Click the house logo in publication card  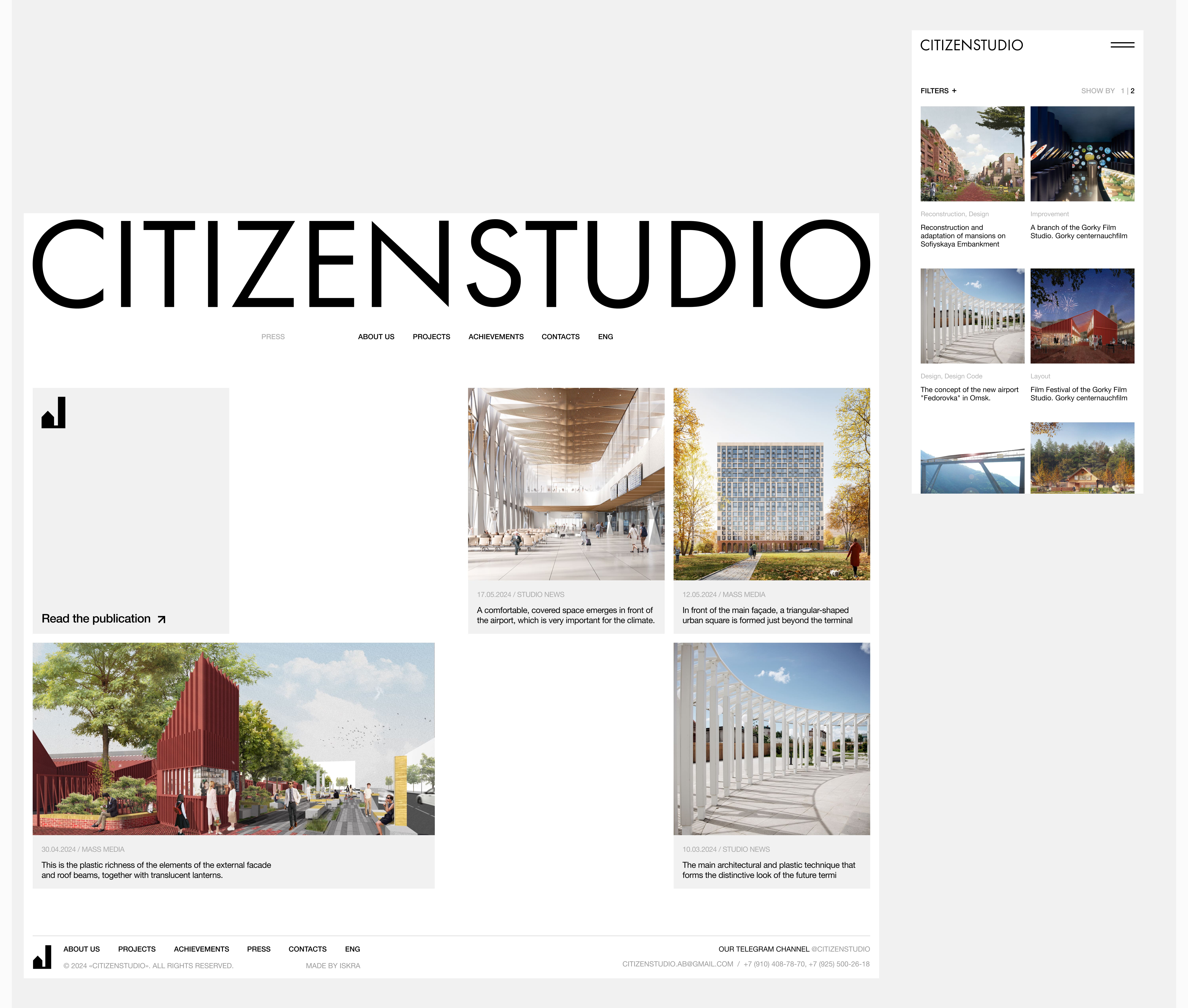(54, 413)
